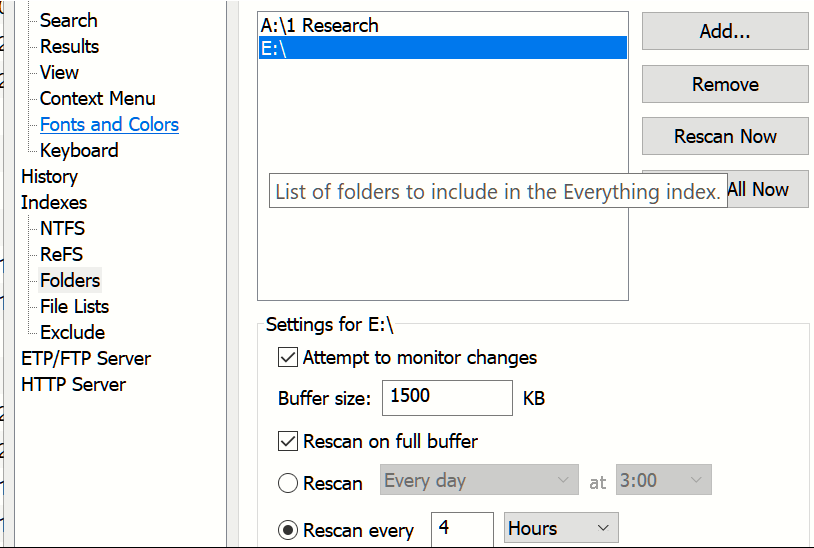Select A:\1 Research folder entry
The width and height of the screenshot is (814, 548).
pyautogui.click(x=443, y=25)
